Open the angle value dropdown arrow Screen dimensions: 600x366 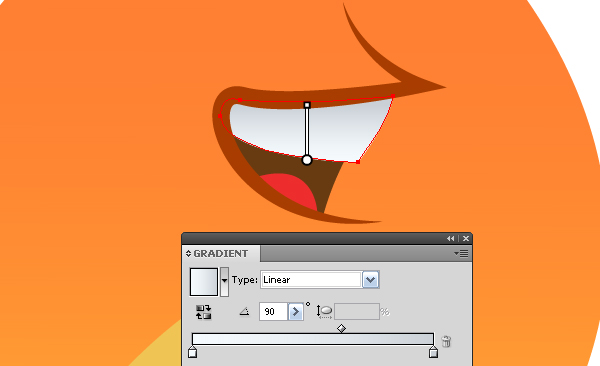point(295,312)
